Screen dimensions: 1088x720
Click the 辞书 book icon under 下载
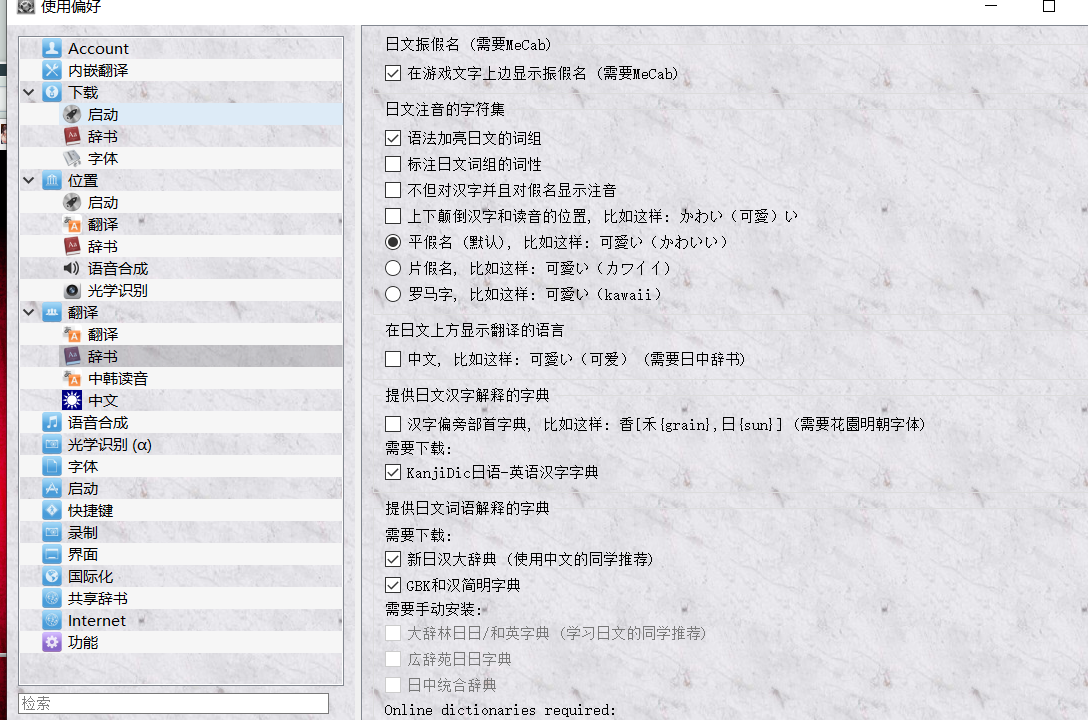pyautogui.click(x=72, y=136)
